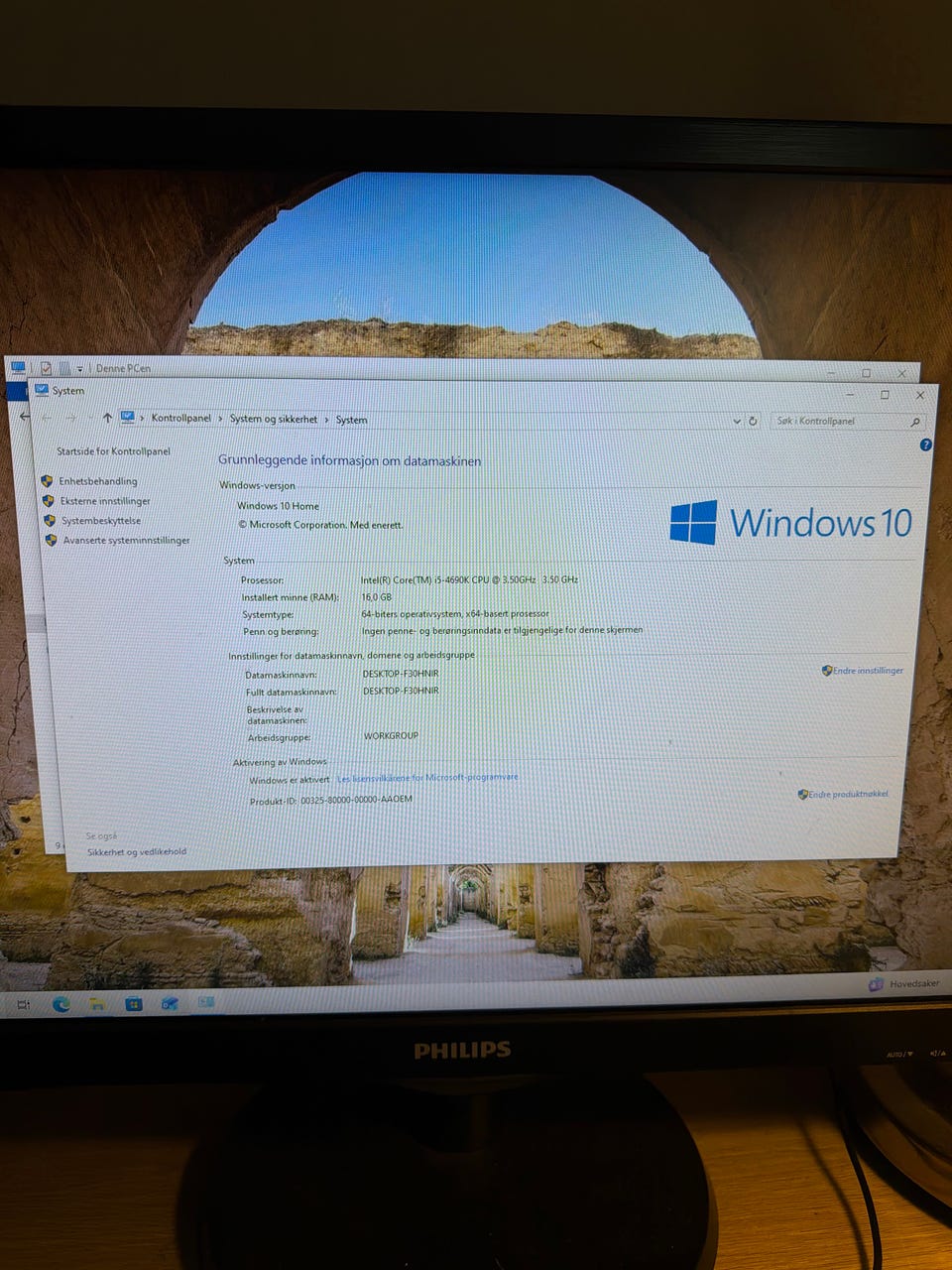952x1270 pixels.
Task: Open File Explorer from the taskbar
Action: 97,1004
